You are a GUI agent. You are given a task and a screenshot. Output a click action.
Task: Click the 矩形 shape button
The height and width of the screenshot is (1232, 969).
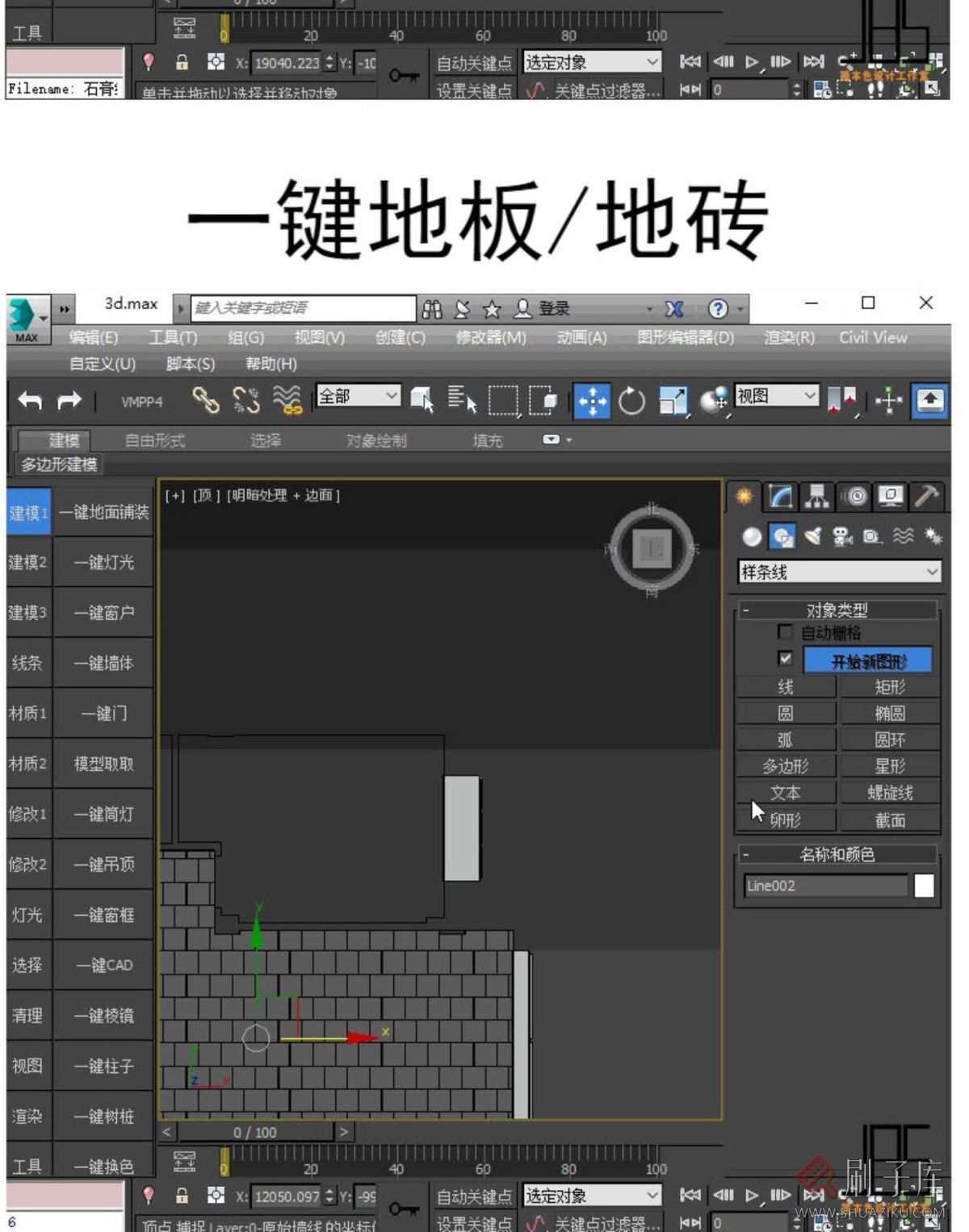890,687
